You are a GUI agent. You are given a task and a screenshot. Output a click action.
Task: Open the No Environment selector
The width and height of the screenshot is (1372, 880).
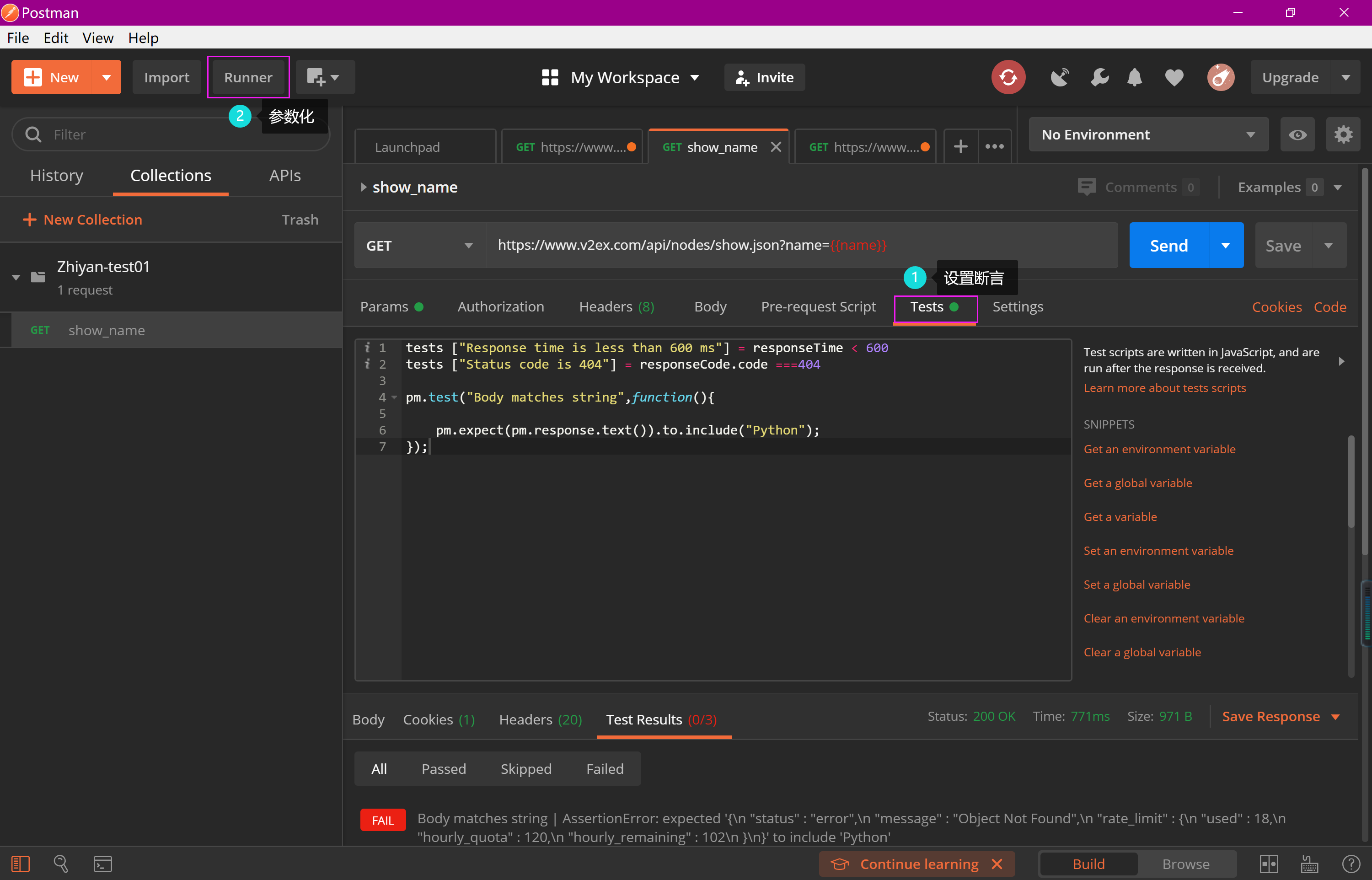1148,135
